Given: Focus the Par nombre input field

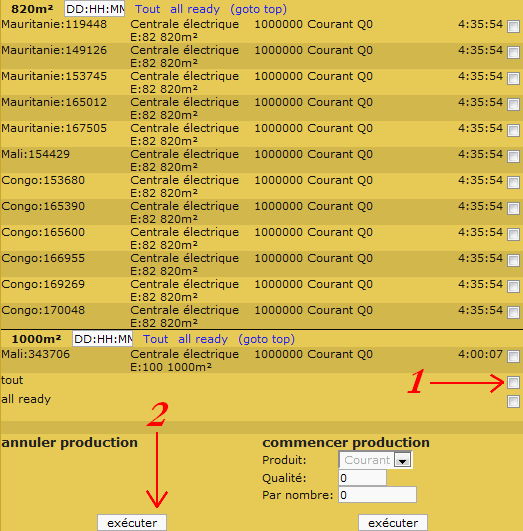Looking at the screenshot, I should point(377,495).
